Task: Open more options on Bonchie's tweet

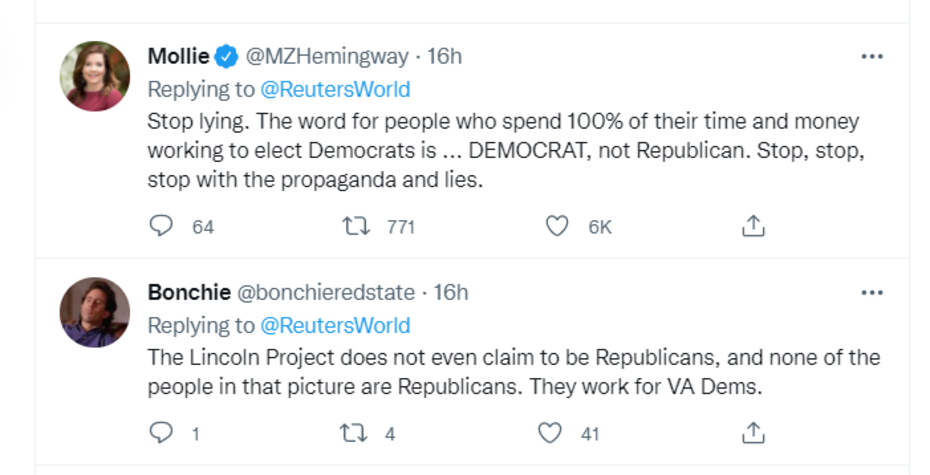Action: [x=872, y=292]
